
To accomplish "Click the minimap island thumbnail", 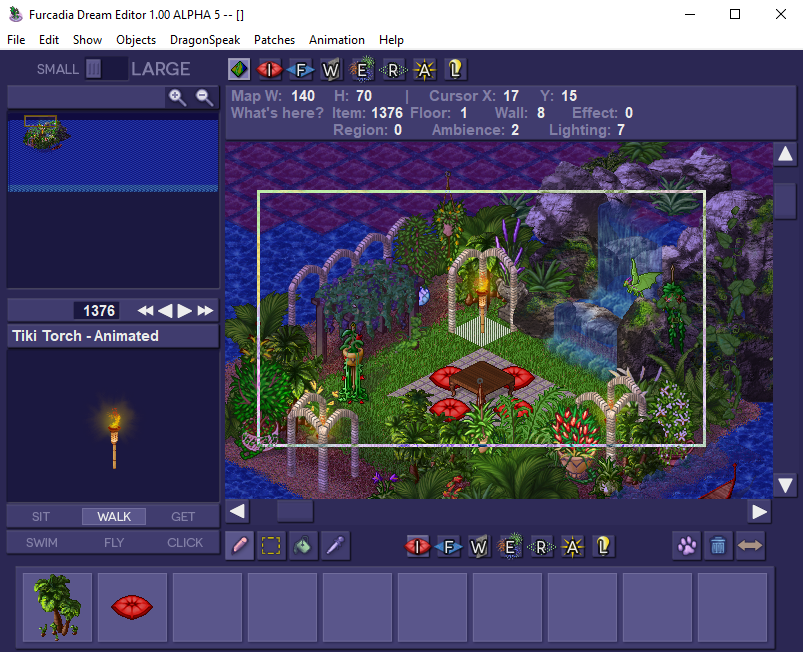I will click(46, 135).
